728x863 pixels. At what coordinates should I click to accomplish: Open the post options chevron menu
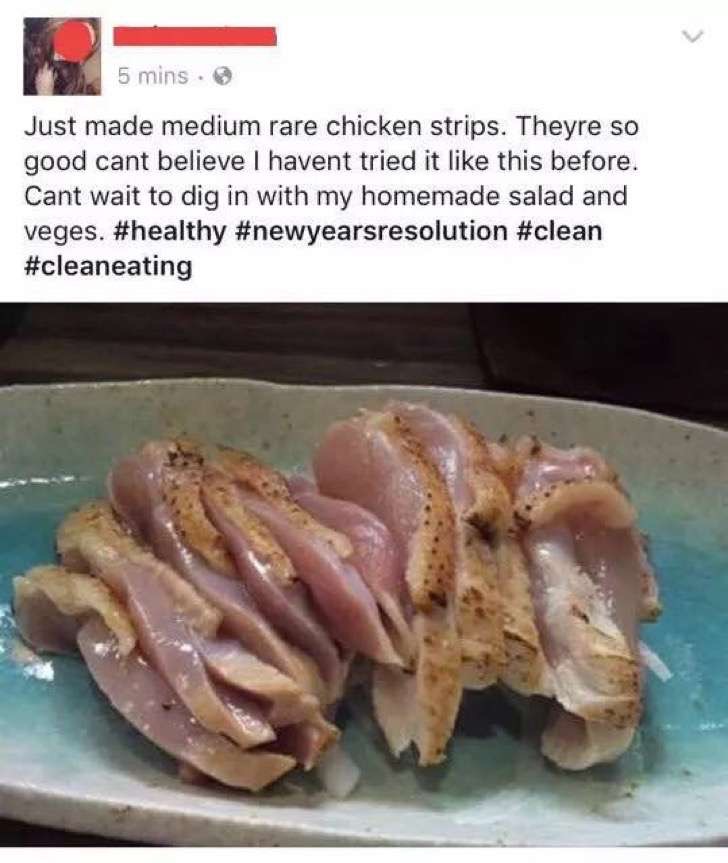pos(692,36)
